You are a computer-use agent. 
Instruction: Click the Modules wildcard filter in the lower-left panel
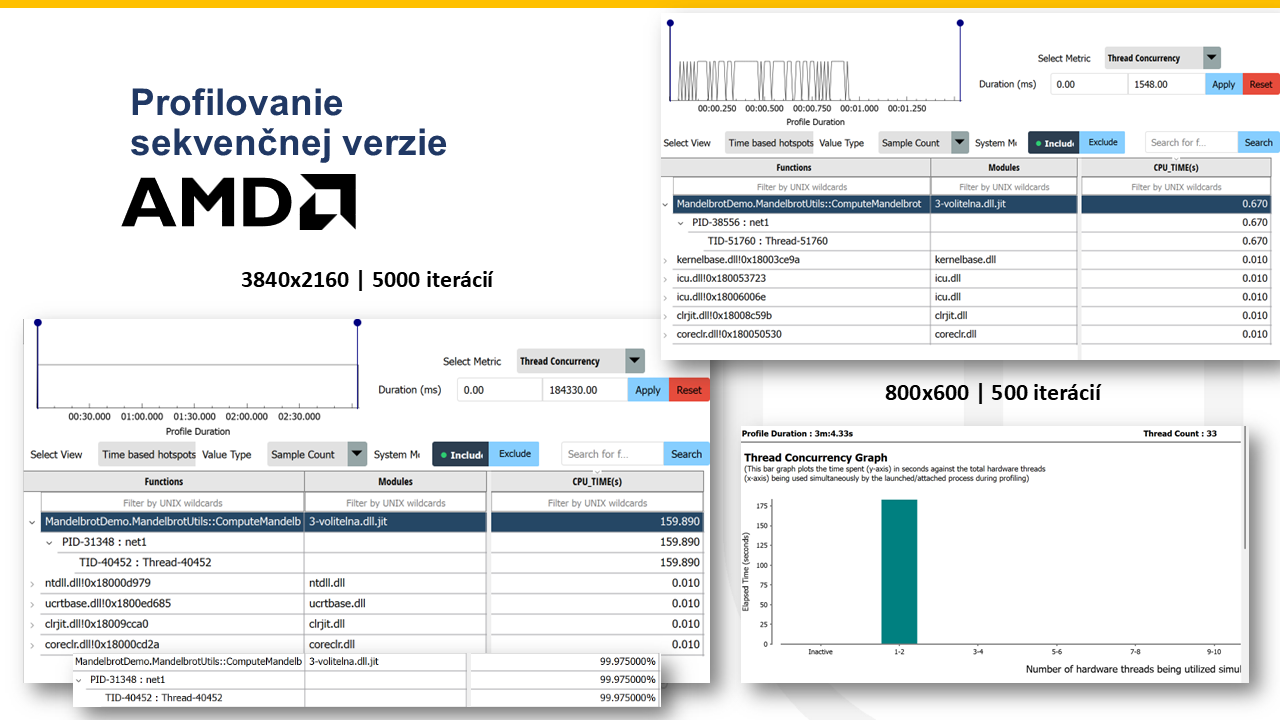click(396, 503)
